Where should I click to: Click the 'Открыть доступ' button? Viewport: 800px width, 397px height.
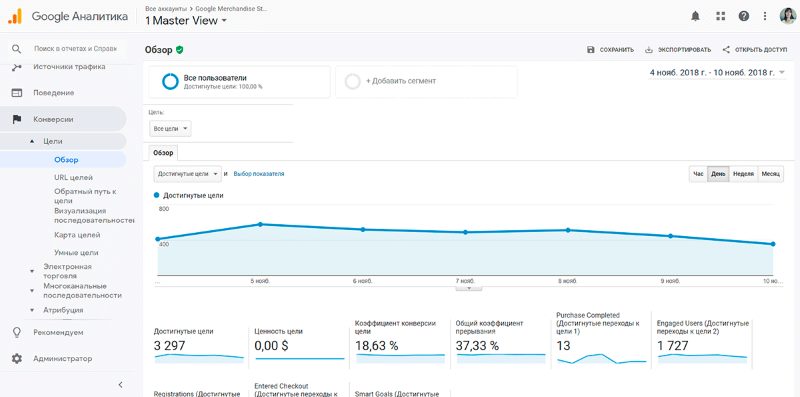pyautogui.click(x=755, y=49)
